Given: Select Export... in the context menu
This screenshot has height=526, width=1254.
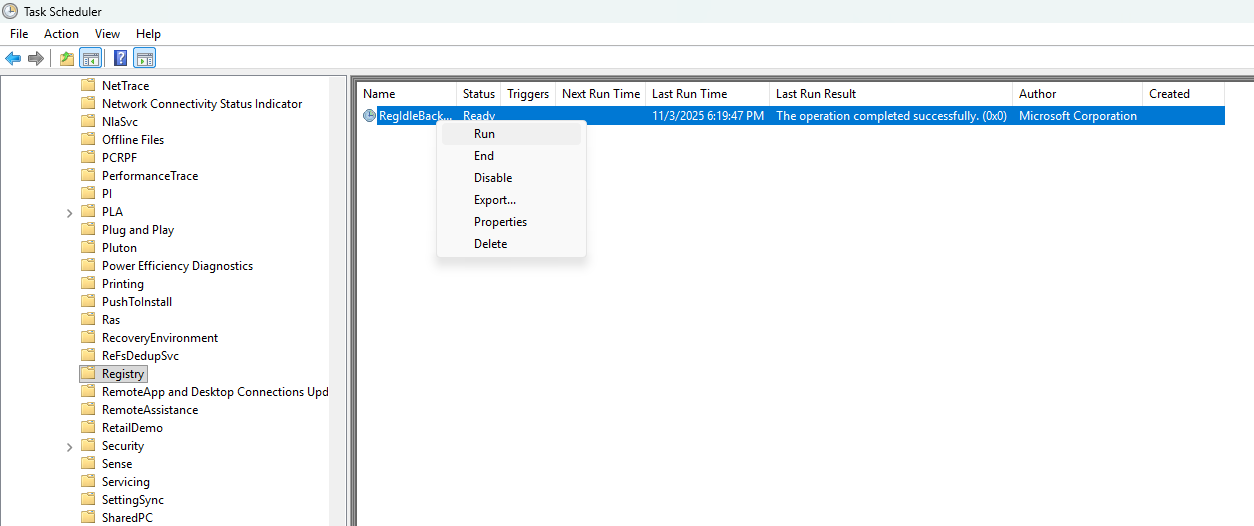Looking at the screenshot, I should click(511, 200).
